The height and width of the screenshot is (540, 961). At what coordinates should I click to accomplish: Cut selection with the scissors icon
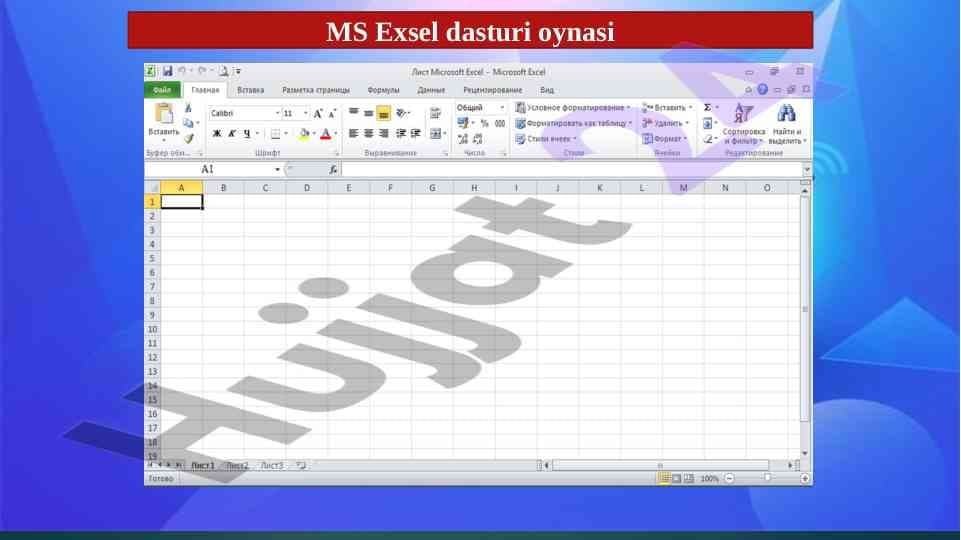tap(188, 108)
